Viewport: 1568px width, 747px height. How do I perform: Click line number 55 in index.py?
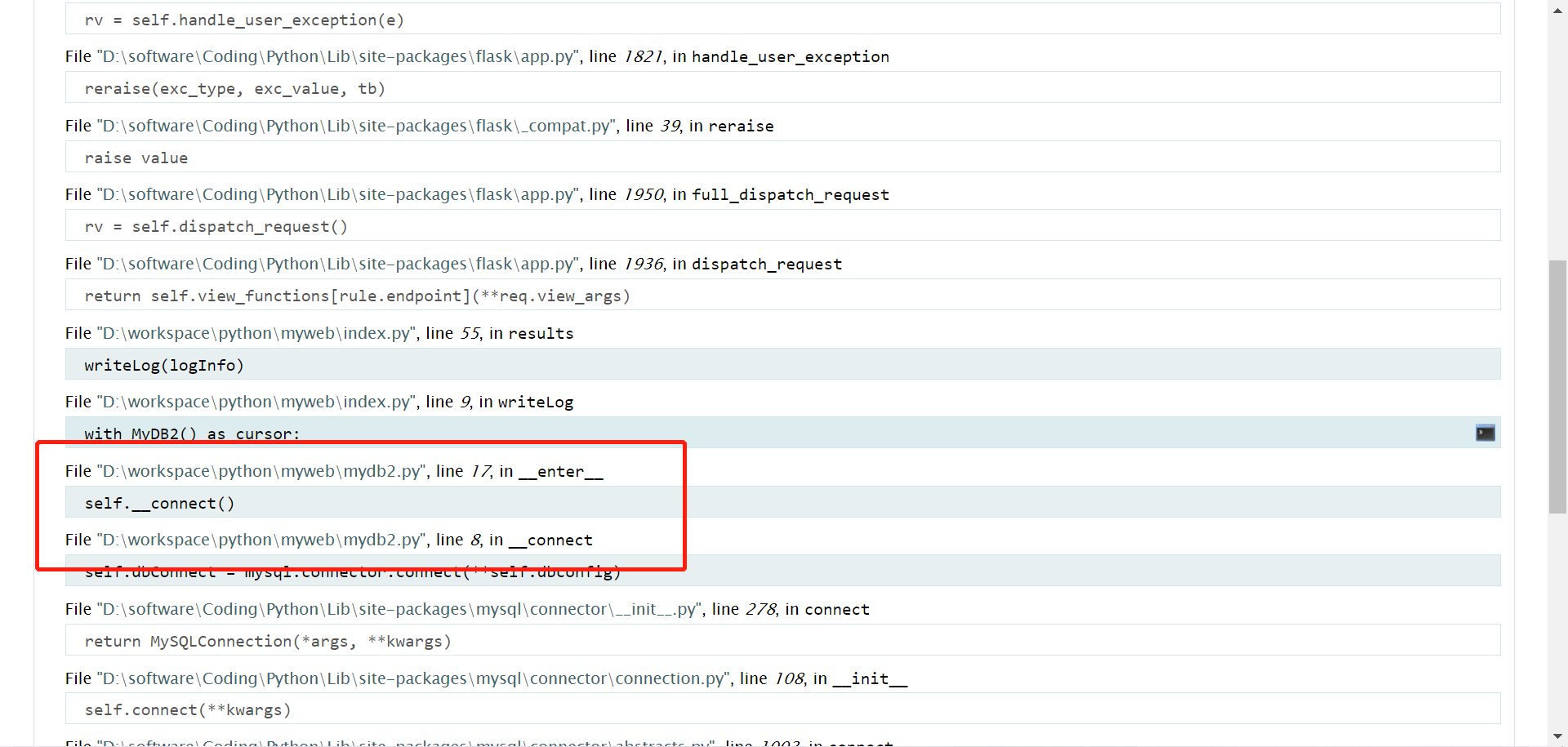pyautogui.click(x=470, y=333)
